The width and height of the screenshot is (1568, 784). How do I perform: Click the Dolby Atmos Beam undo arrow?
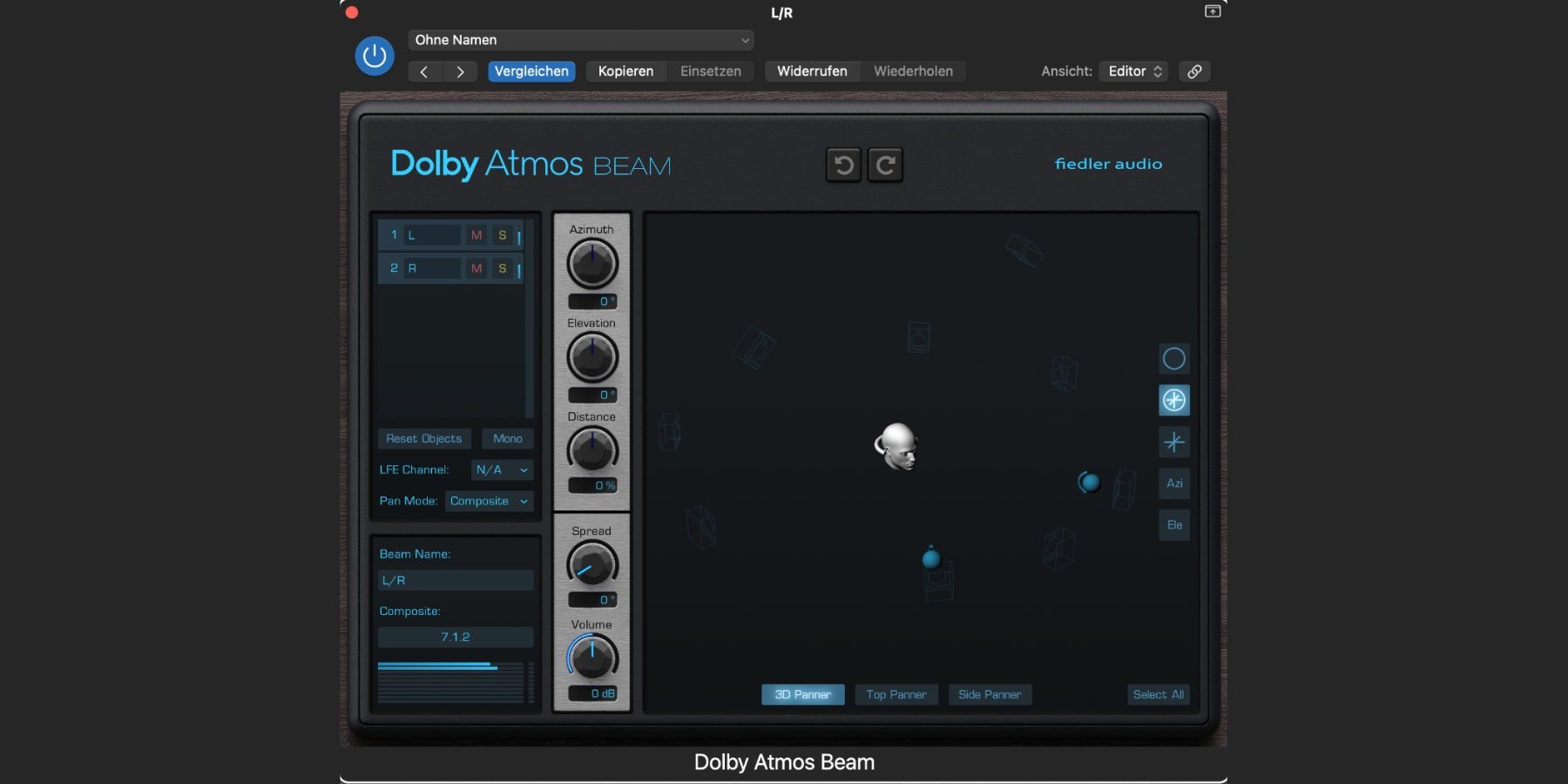click(843, 165)
